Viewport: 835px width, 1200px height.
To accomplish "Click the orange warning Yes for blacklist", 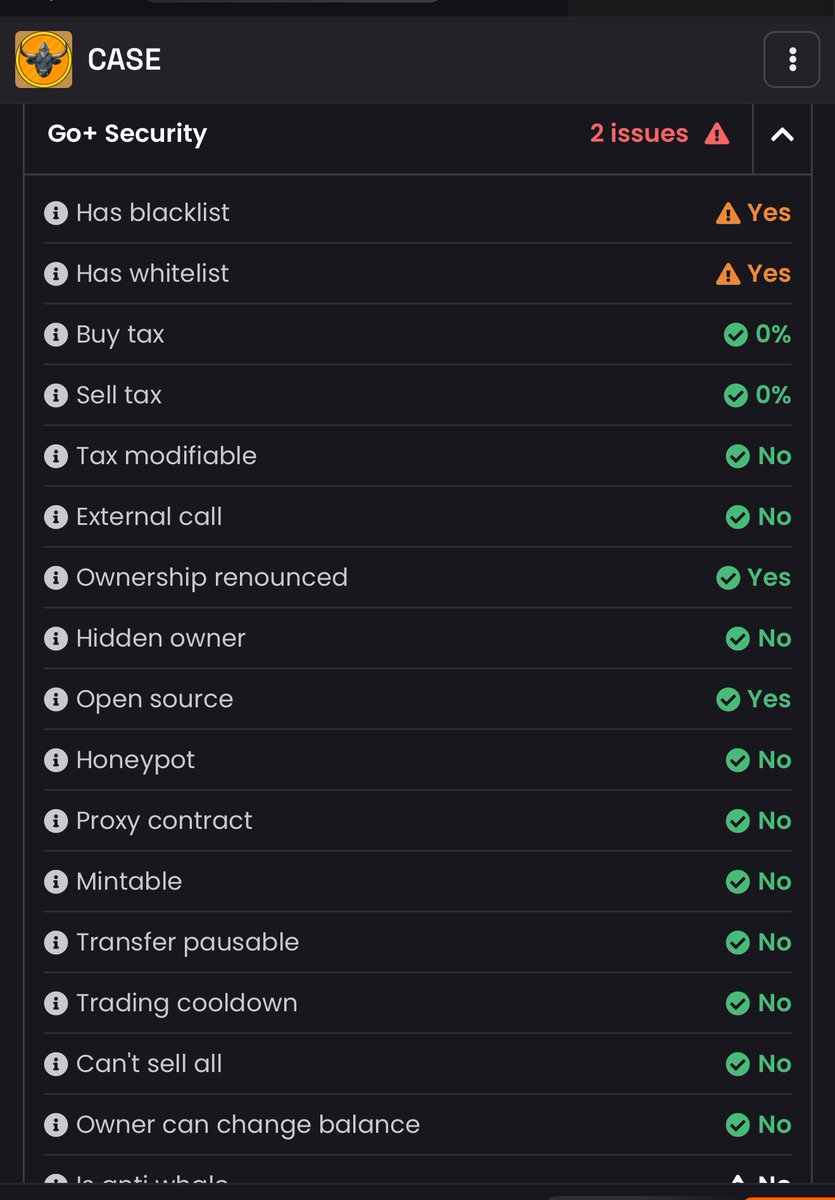I will click(754, 213).
